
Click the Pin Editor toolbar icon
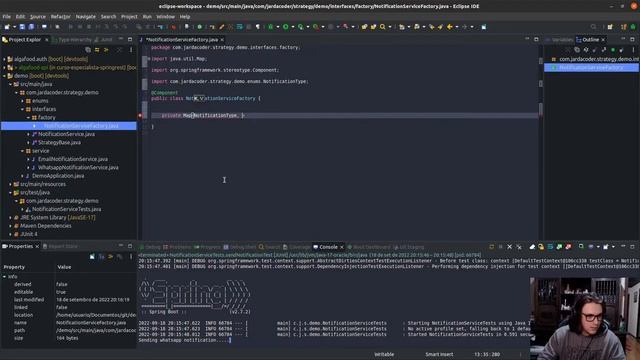click(x=484, y=27)
